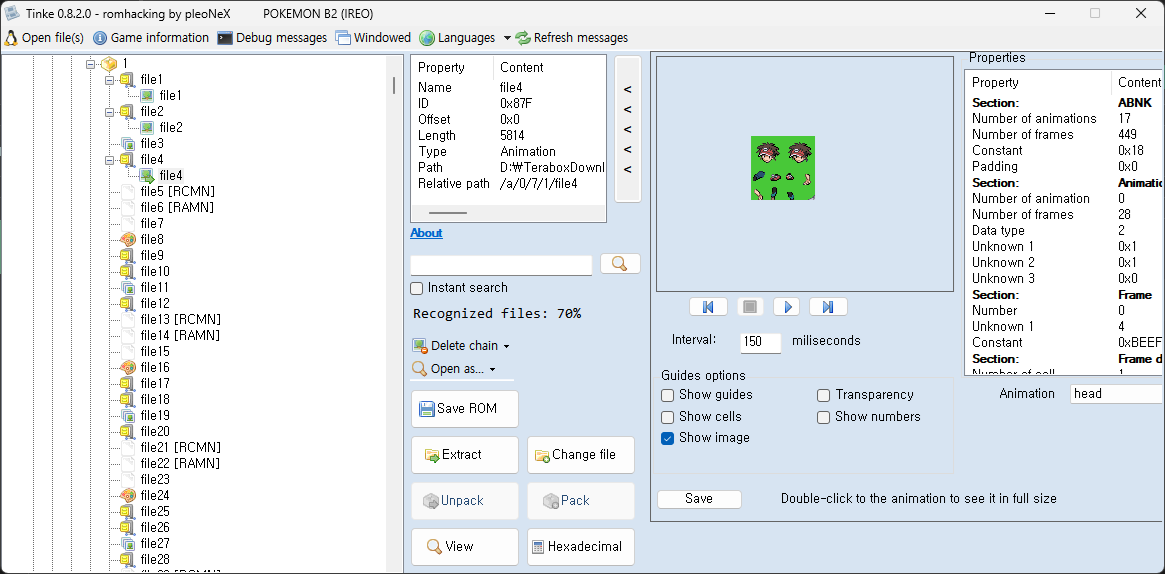Enable Show guides checkbox
Viewport: 1165px width, 574px height.
point(668,395)
